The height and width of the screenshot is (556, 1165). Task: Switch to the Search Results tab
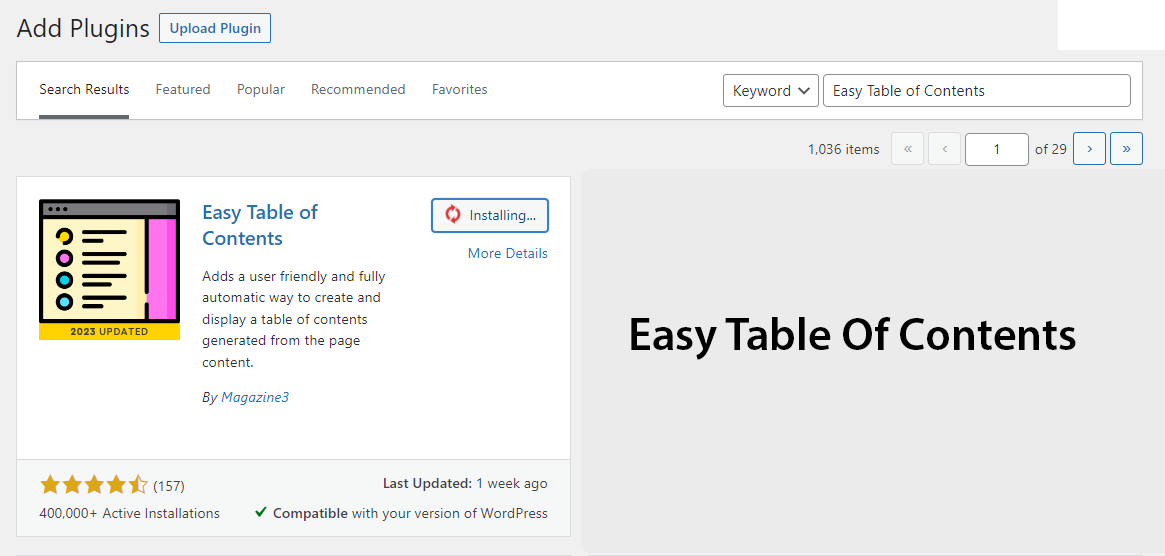click(84, 90)
